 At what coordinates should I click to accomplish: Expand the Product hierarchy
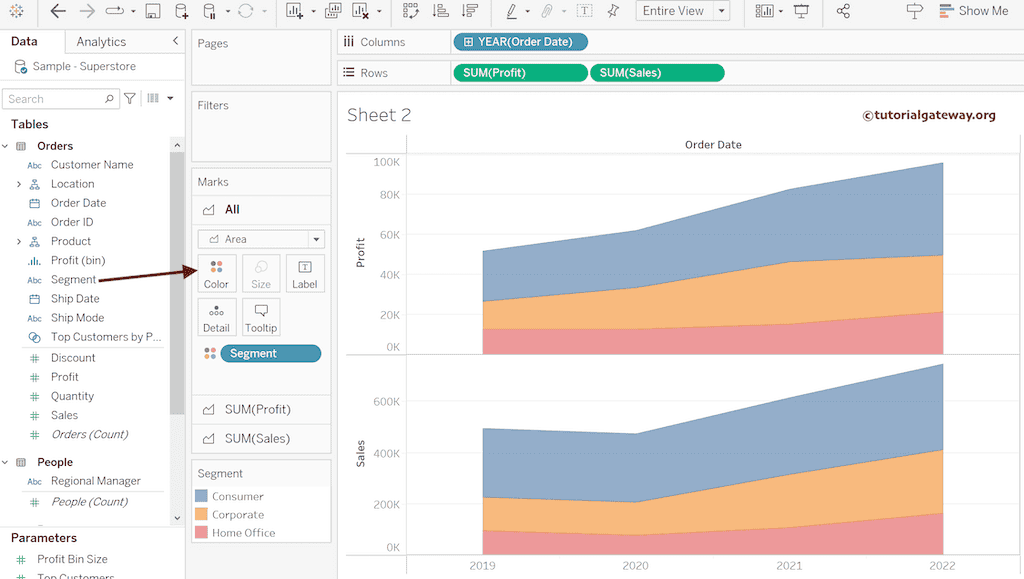[19, 241]
